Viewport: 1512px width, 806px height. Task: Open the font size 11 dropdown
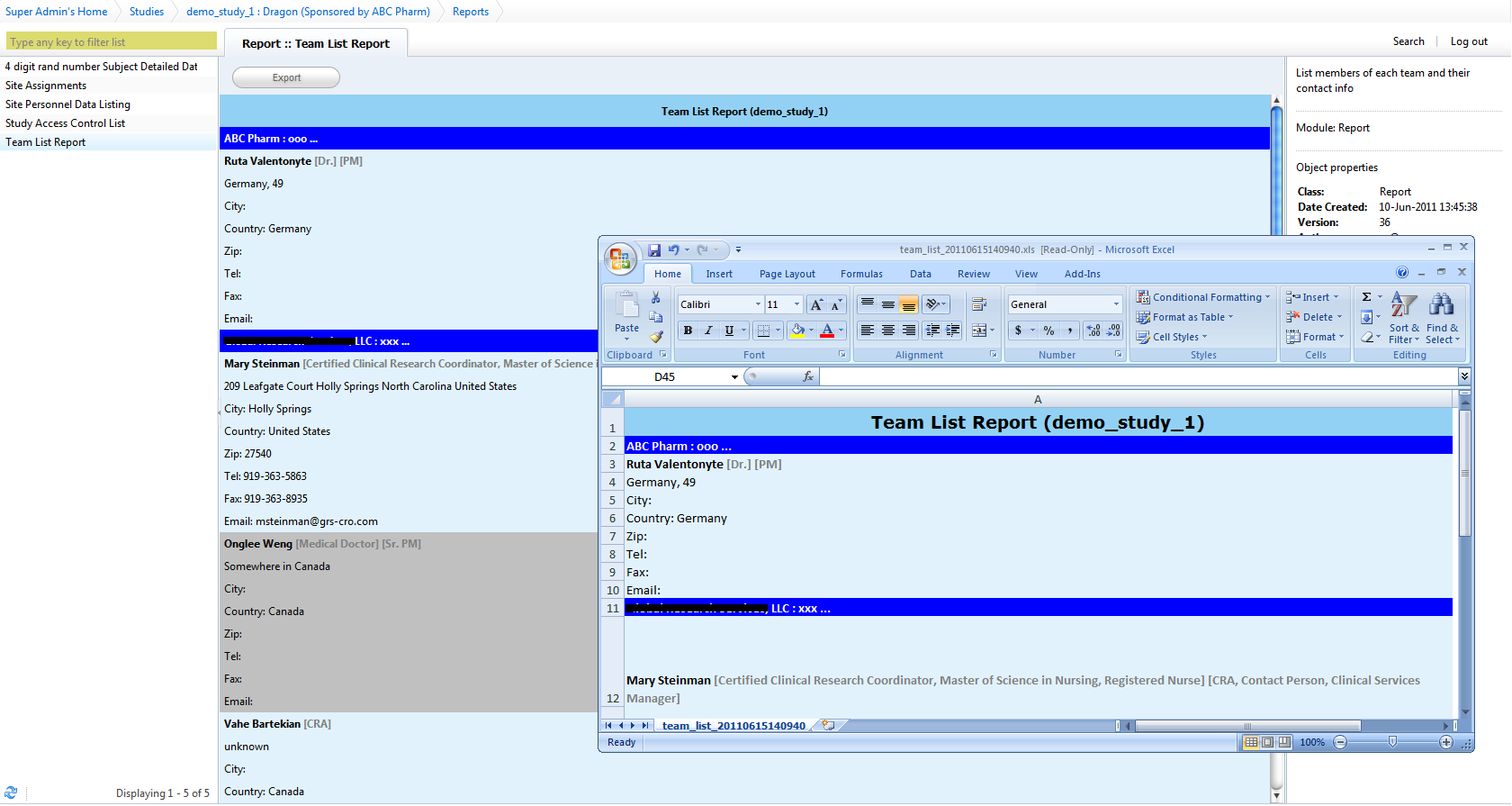(796, 304)
